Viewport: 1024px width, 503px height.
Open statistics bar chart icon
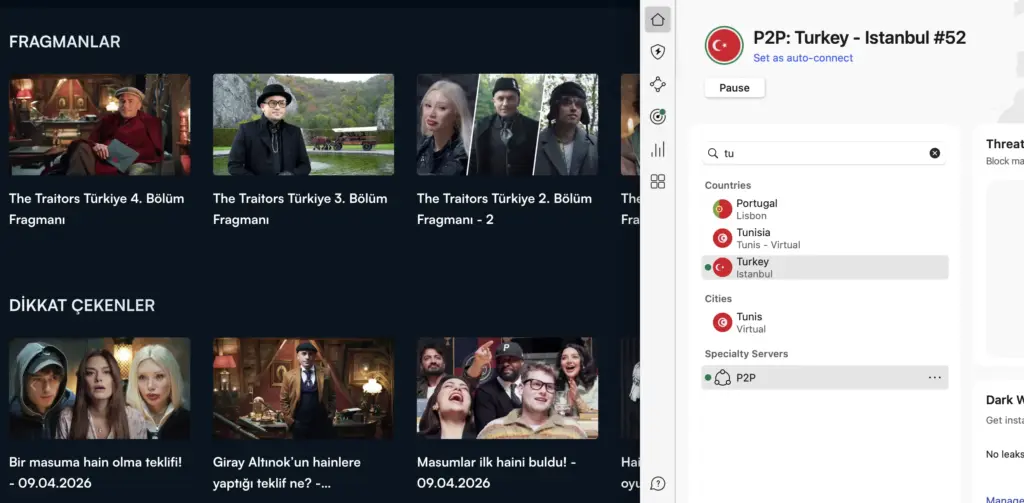657,149
